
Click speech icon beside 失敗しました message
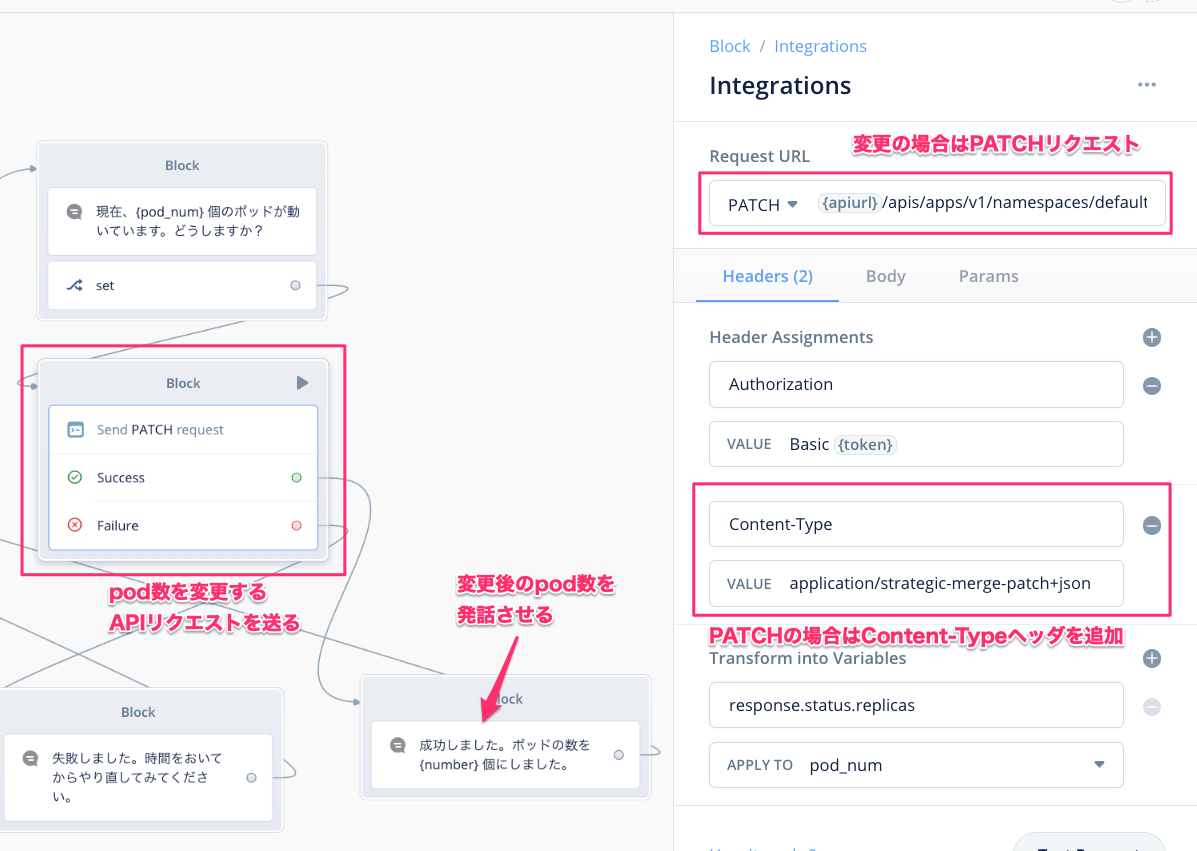click(x=31, y=758)
